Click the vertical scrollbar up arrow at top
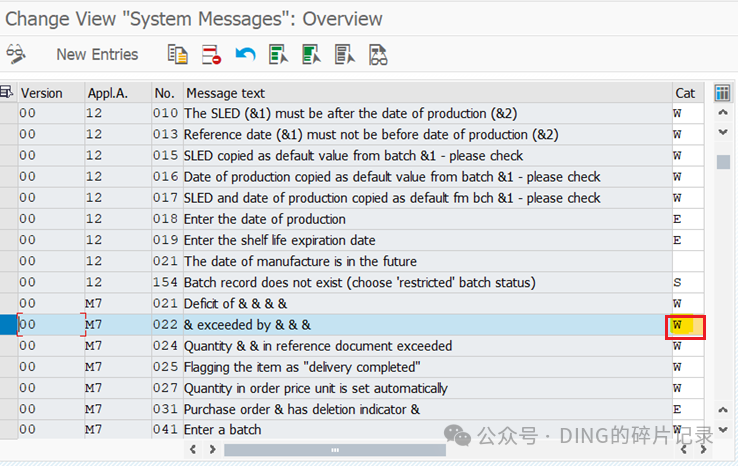 tap(723, 112)
